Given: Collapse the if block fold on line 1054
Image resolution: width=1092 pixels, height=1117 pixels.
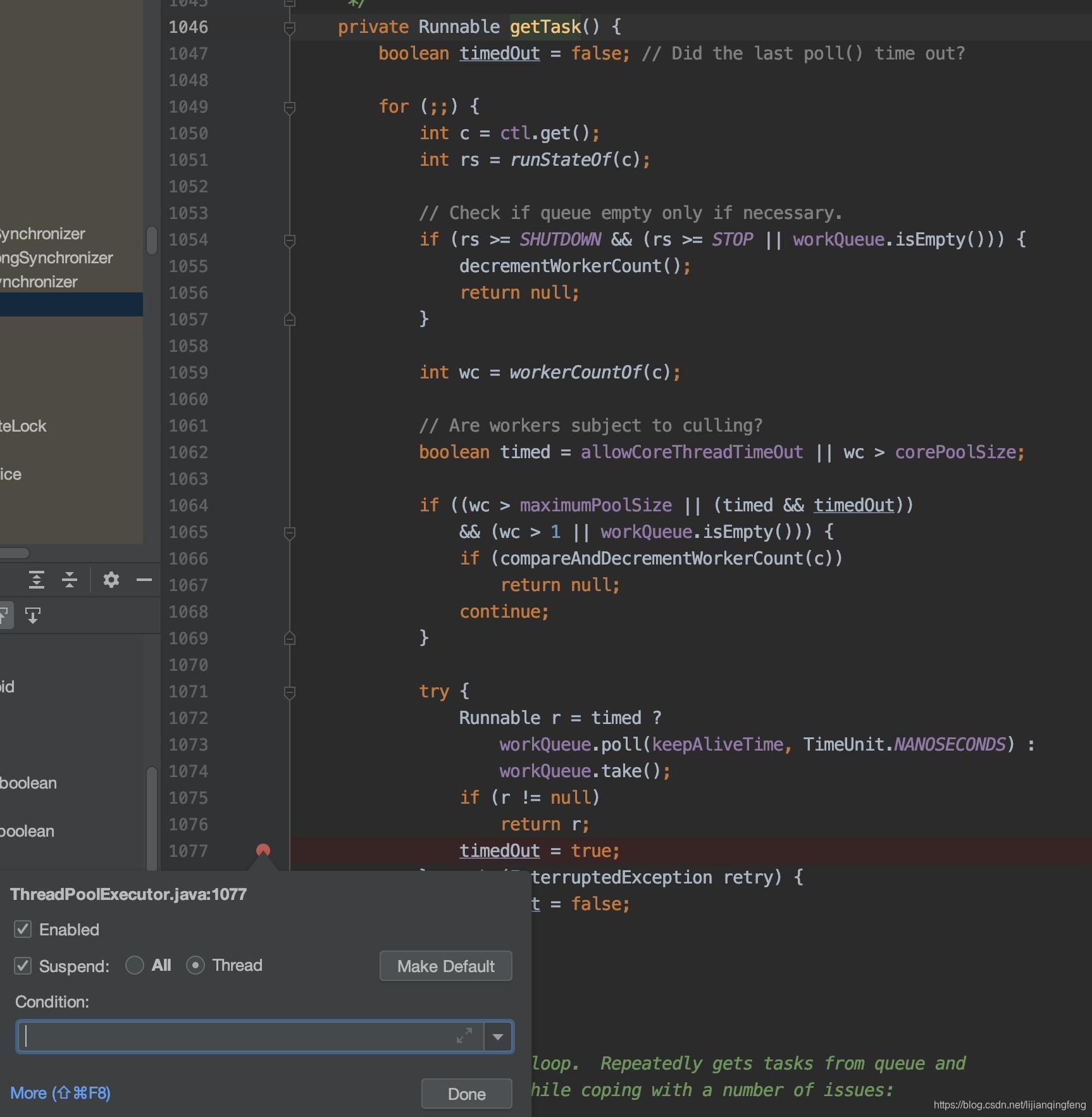Looking at the screenshot, I should pyautogui.click(x=290, y=240).
